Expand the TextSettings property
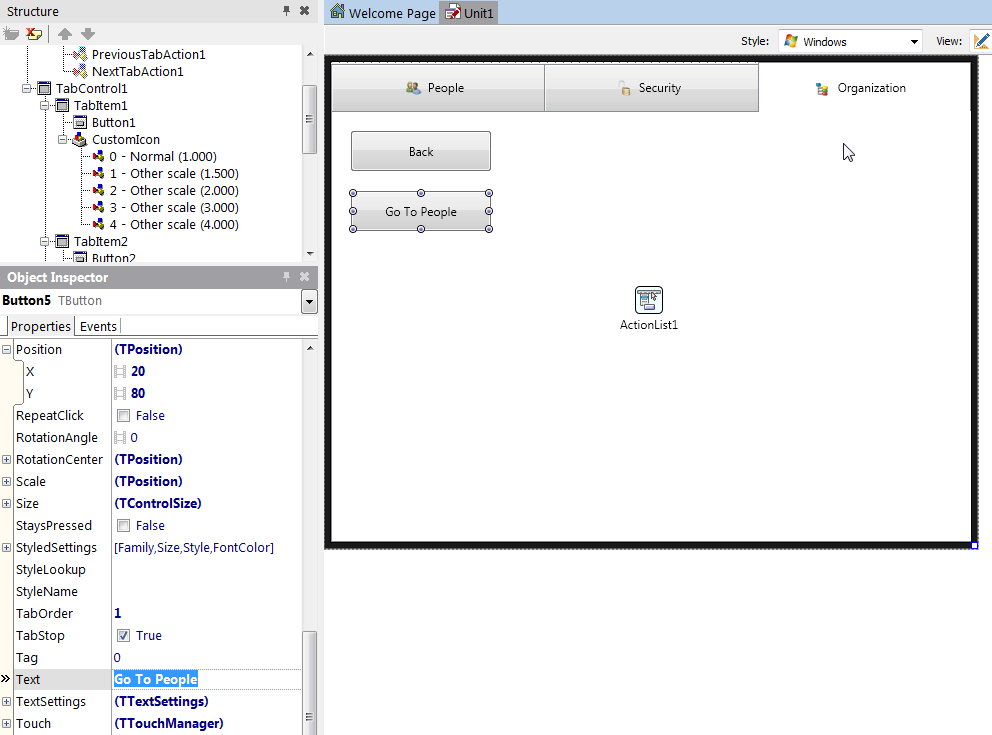The width and height of the screenshot is (992, 735). point(7,702)
